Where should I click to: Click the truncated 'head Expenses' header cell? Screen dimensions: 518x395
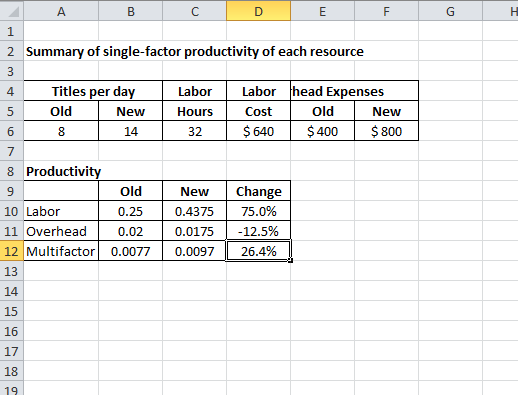click(x=355, y=91)
